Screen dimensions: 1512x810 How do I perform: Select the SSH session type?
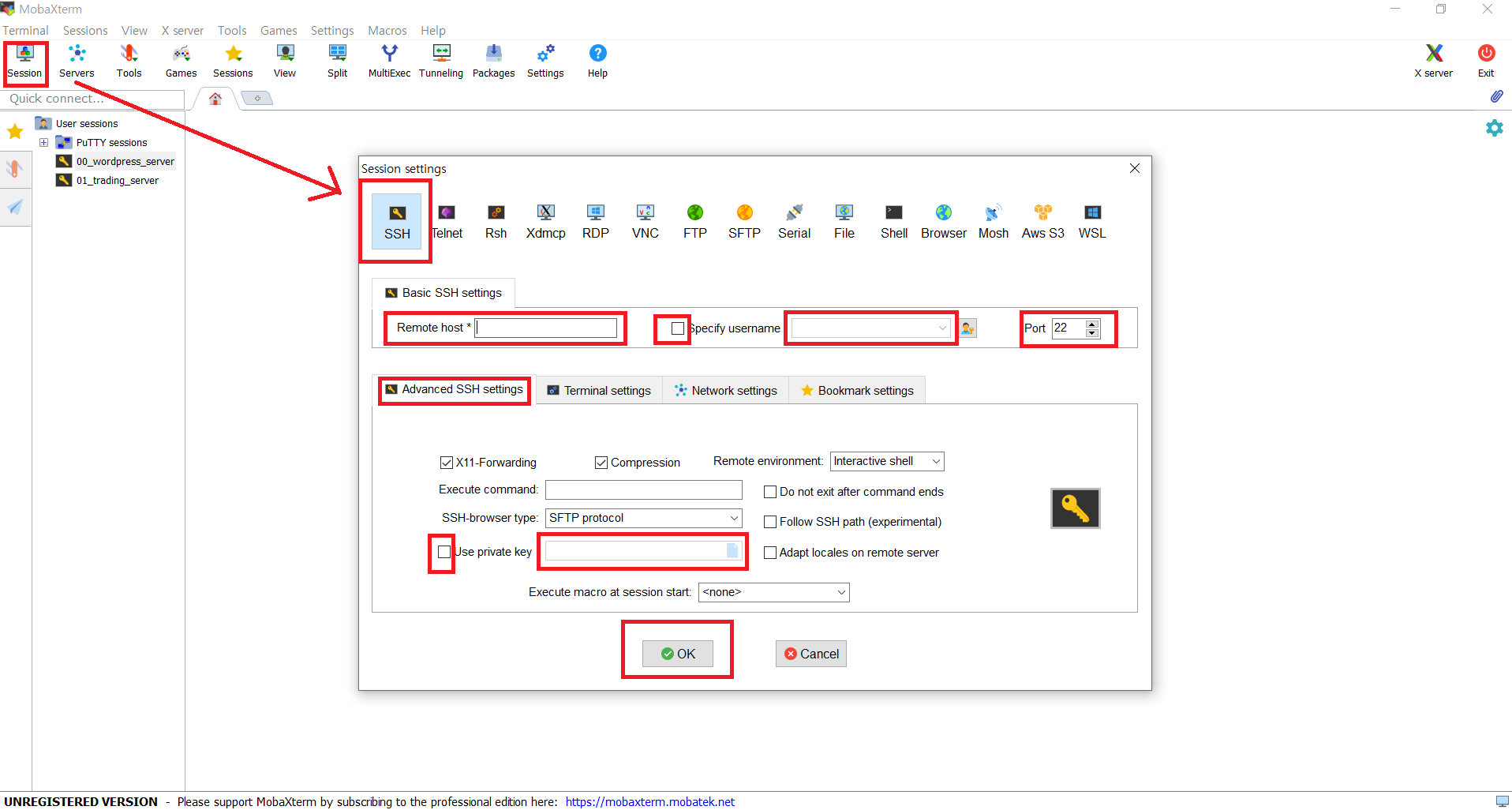point(397,222)
